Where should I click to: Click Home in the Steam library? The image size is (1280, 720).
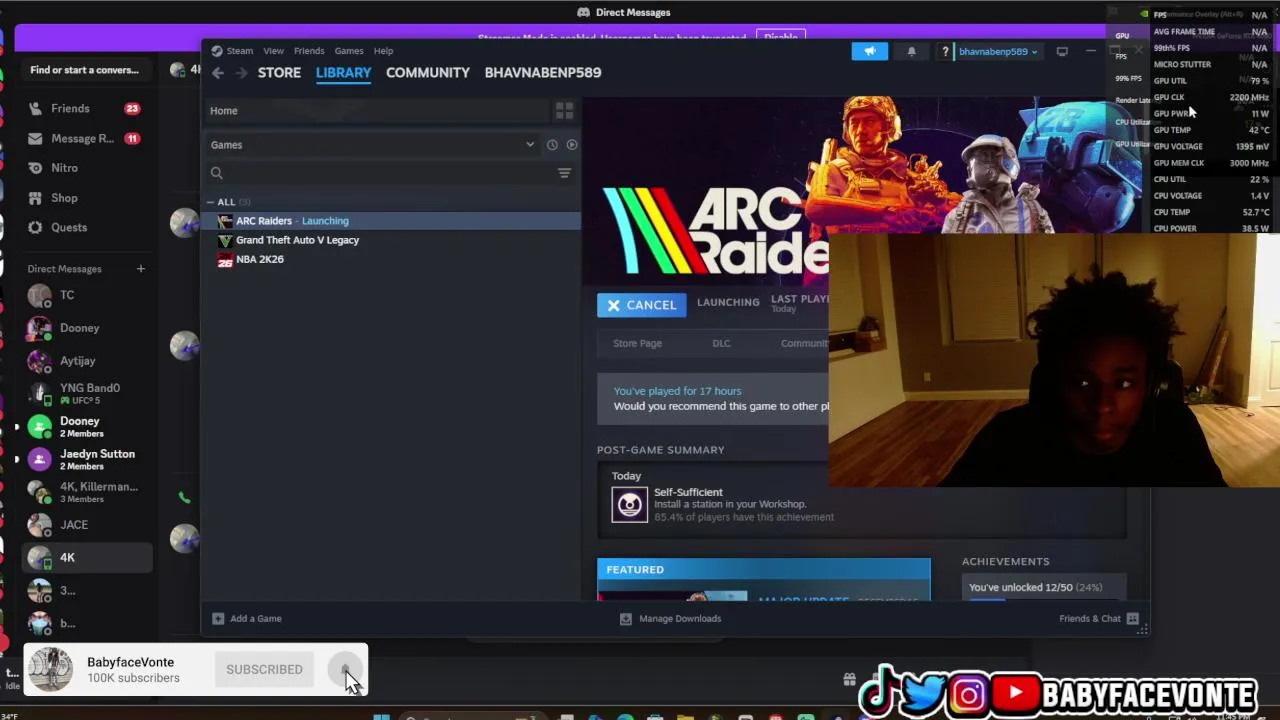click(x=224, y=111)
